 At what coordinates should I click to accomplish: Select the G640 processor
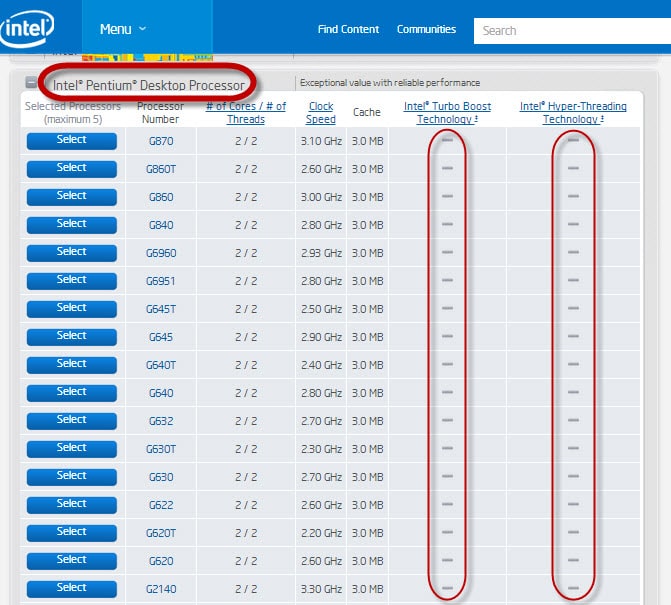72,393
